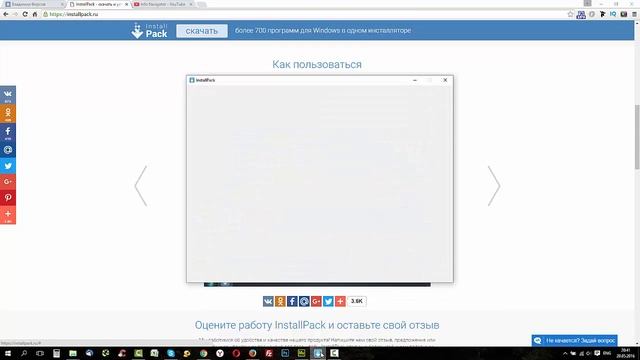Screen dimensions: 640x360
Task: Open the 'Не качается? Задай вопрос' chat
Action: [x=575, y=340]
